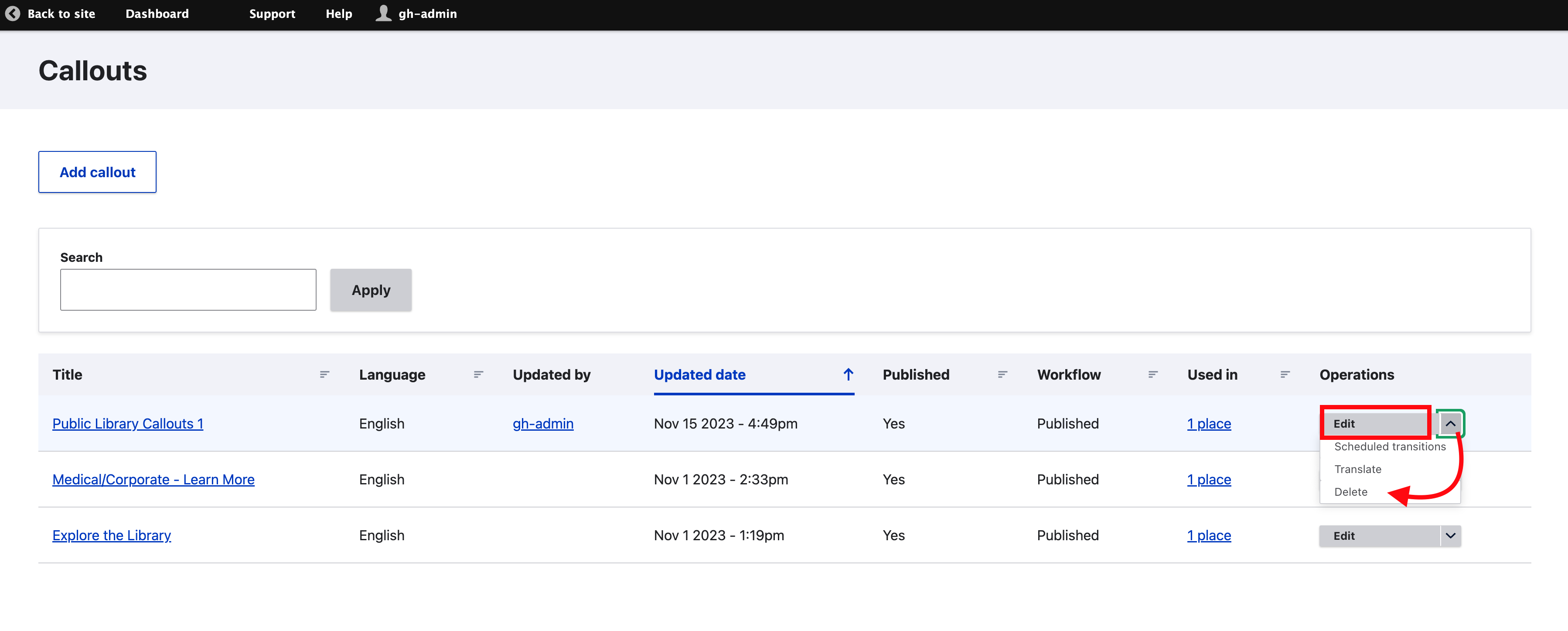The image size is (1568, 631).
Task: Click the Updated date ascending arrow icon
Action: 848,374
